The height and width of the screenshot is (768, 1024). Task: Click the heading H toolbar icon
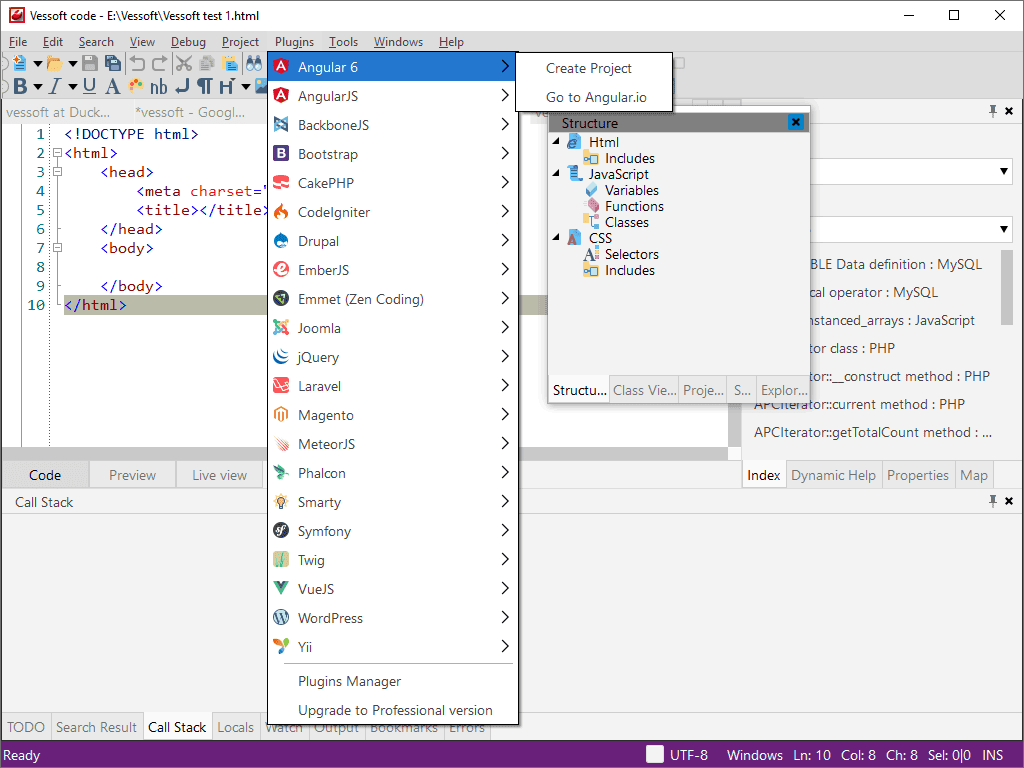227,86
